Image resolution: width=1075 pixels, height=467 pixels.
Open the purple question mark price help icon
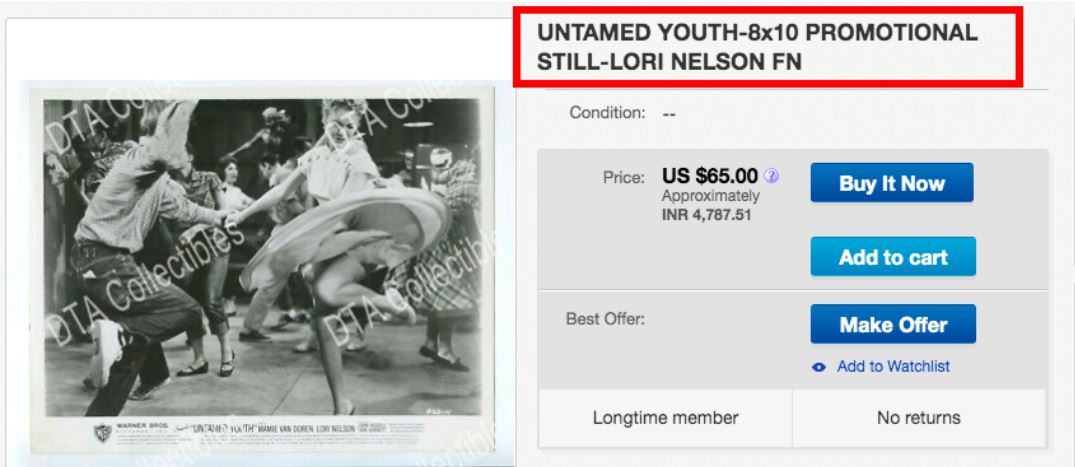[x=771, y=176]
